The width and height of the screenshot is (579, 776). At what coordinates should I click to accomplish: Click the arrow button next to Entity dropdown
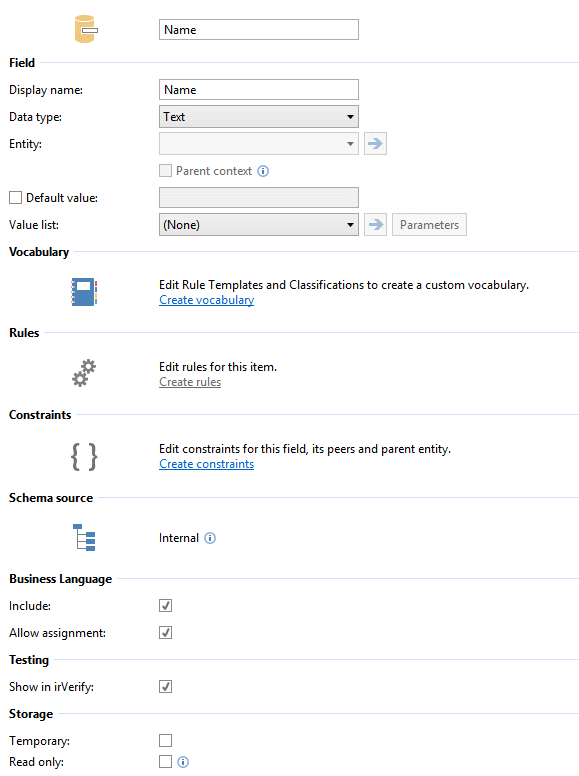[375, 144]
